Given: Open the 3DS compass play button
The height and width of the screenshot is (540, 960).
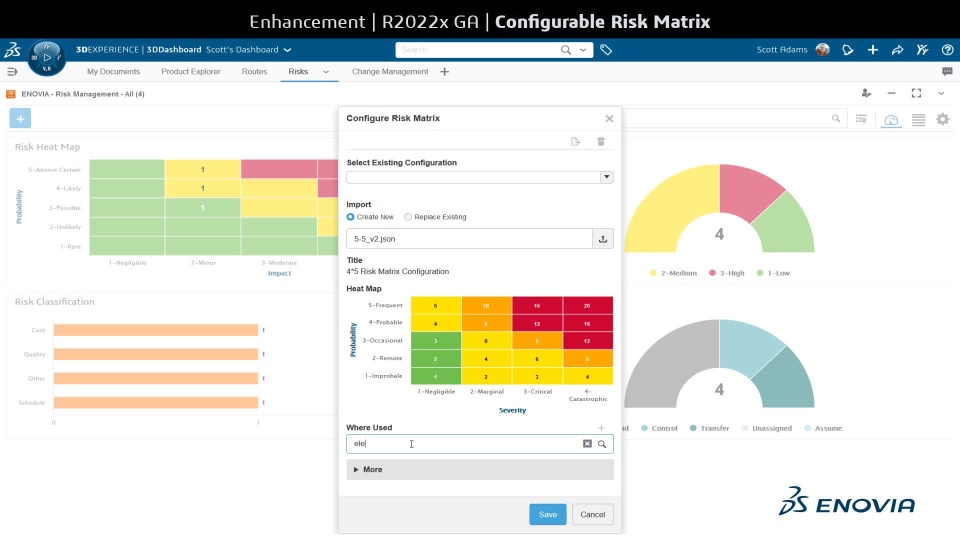Looking at the screenshot, I should 47,58.
